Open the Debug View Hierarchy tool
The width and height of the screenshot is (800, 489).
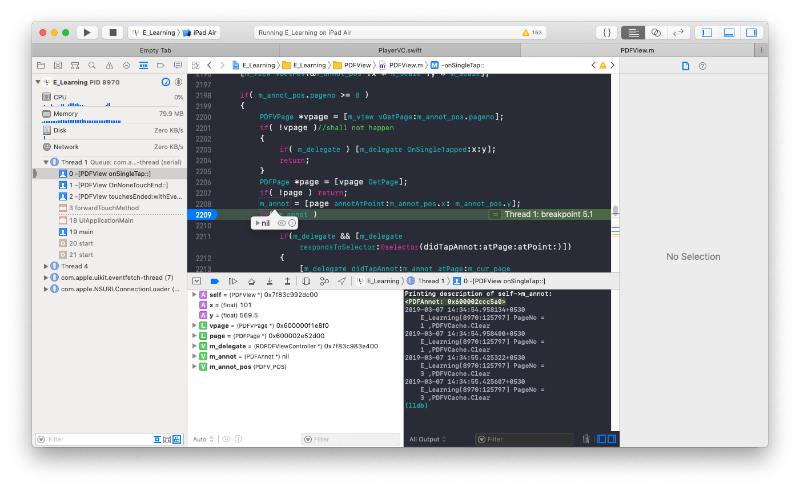pos(308,282)
